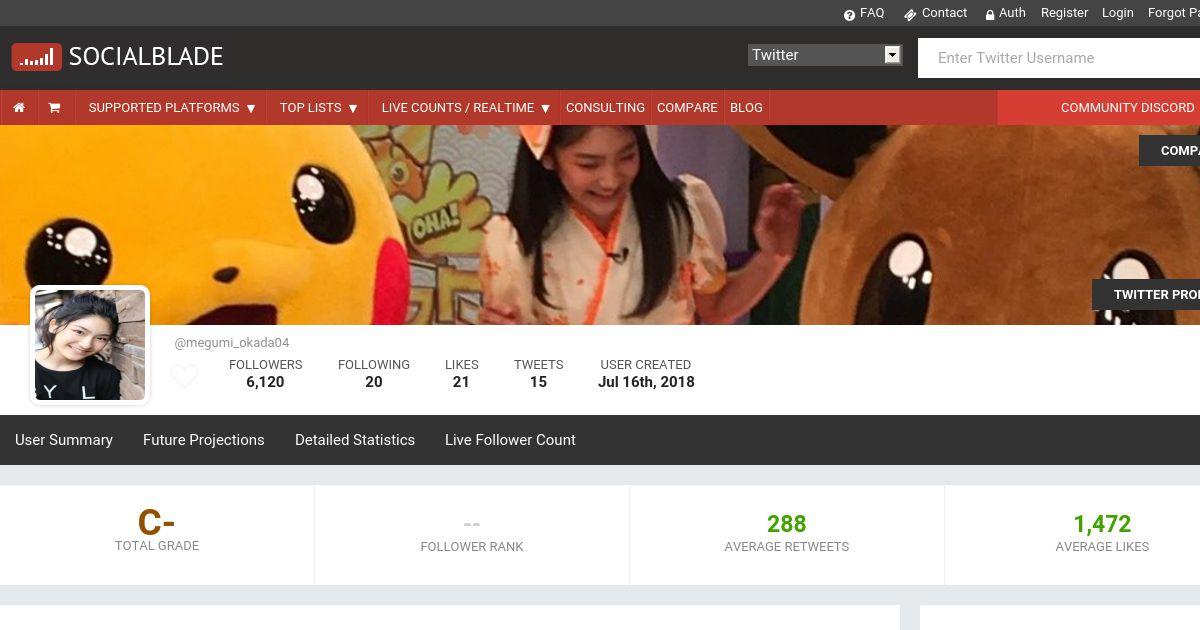Image resolution: width=1200 pixels, height=630 pixels.
Task: Open the home icon in red navbar
Action: click(x=19, y=108)
